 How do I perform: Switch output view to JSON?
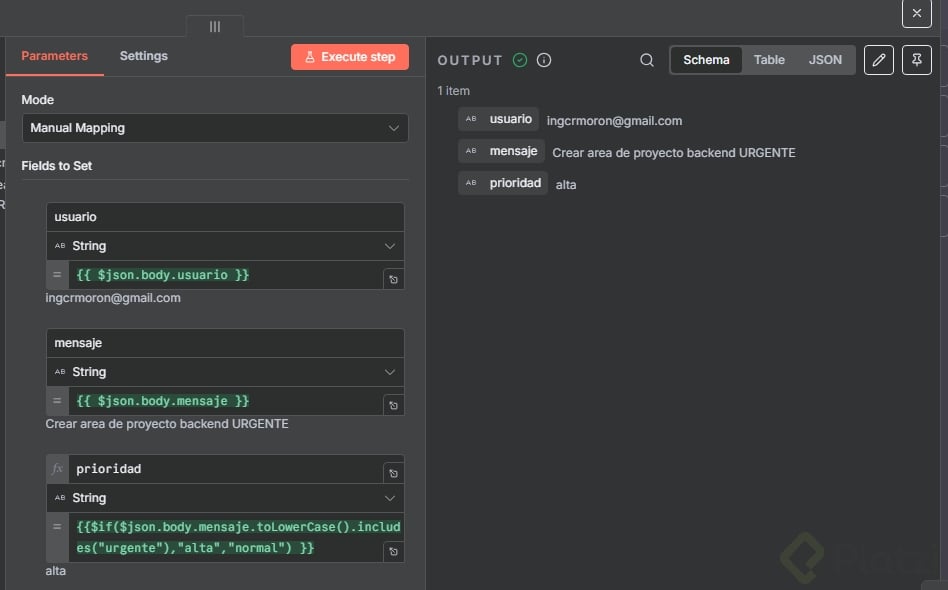[825, 60]
